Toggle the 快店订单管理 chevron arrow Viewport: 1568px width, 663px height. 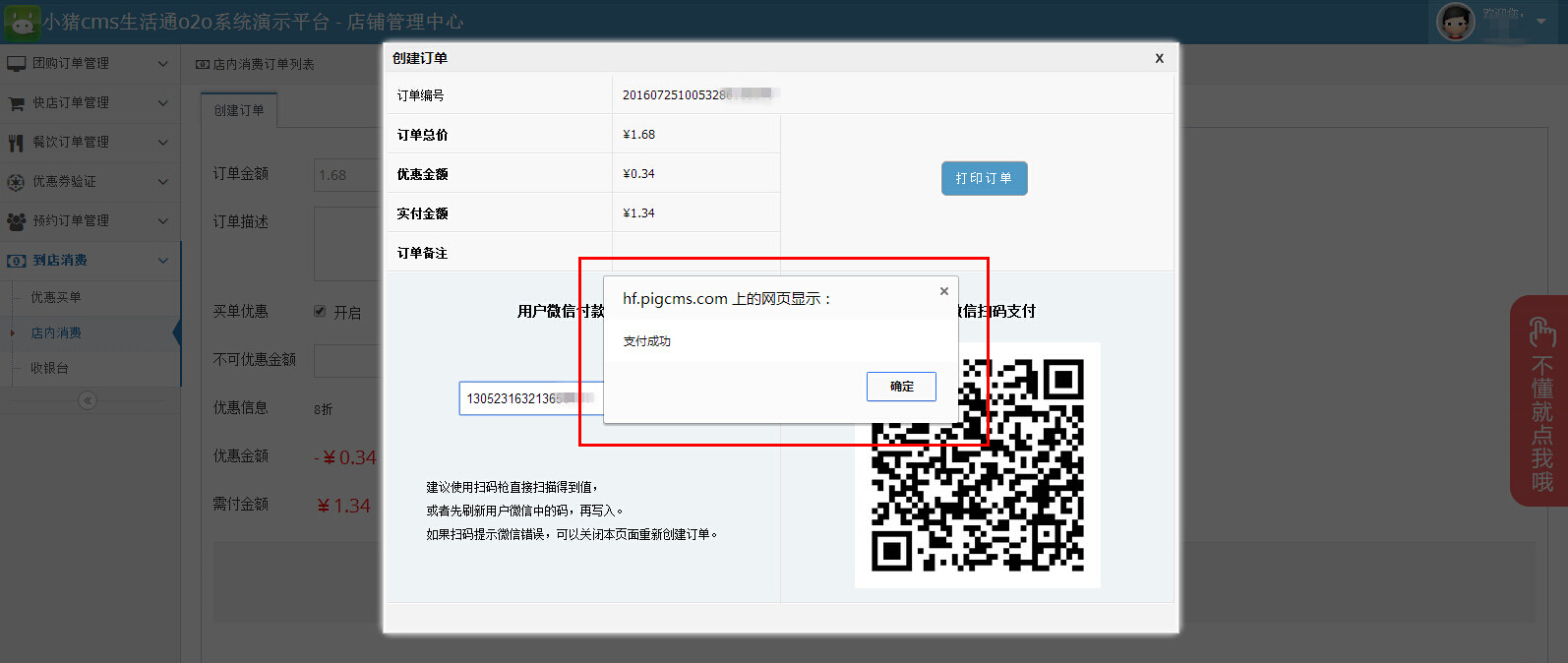[x=163, y=102]
